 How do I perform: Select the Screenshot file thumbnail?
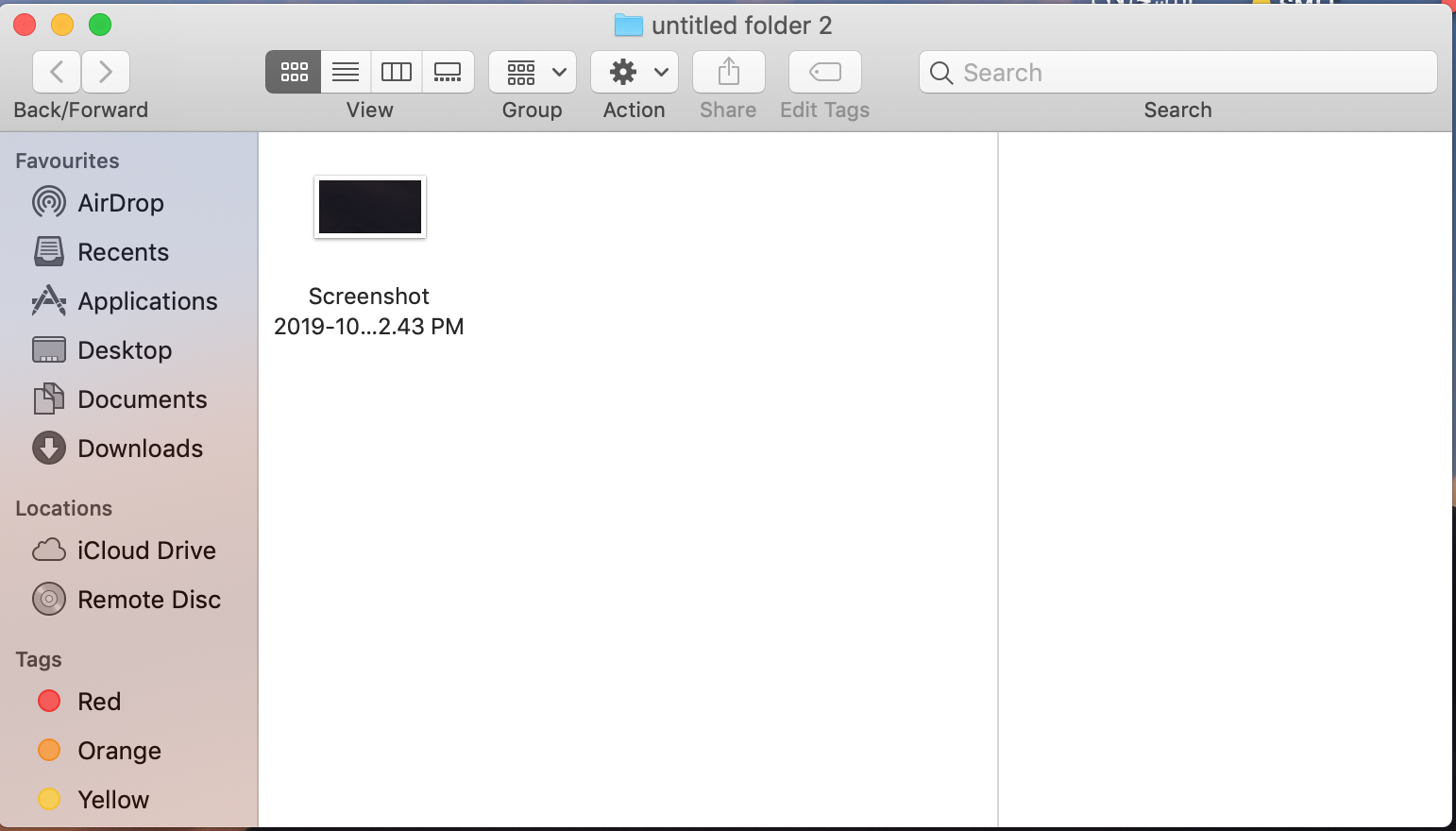pyautogui.click(x=370, y=207)
